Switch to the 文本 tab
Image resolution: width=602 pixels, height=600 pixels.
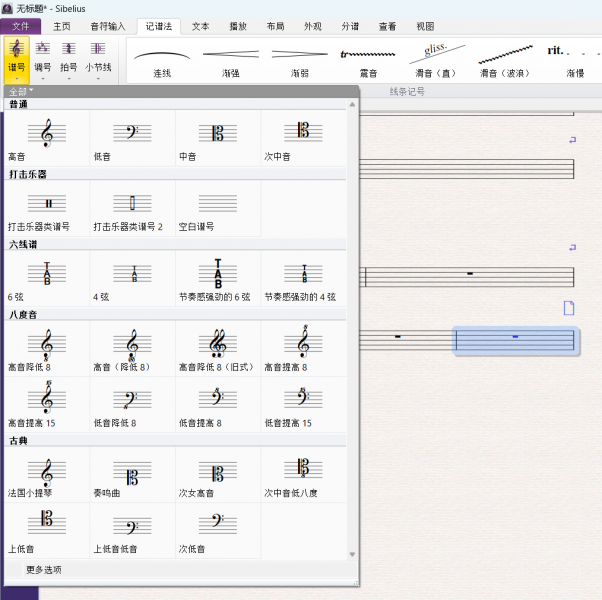click(x=200, y=26)
